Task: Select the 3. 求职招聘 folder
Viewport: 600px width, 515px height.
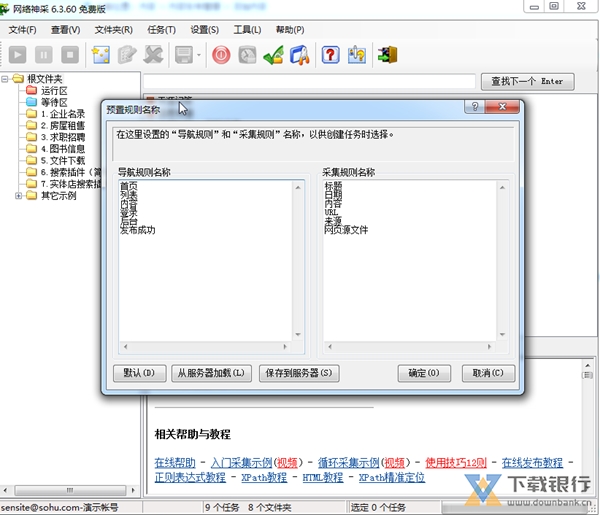Action: (x=63, y=137)
